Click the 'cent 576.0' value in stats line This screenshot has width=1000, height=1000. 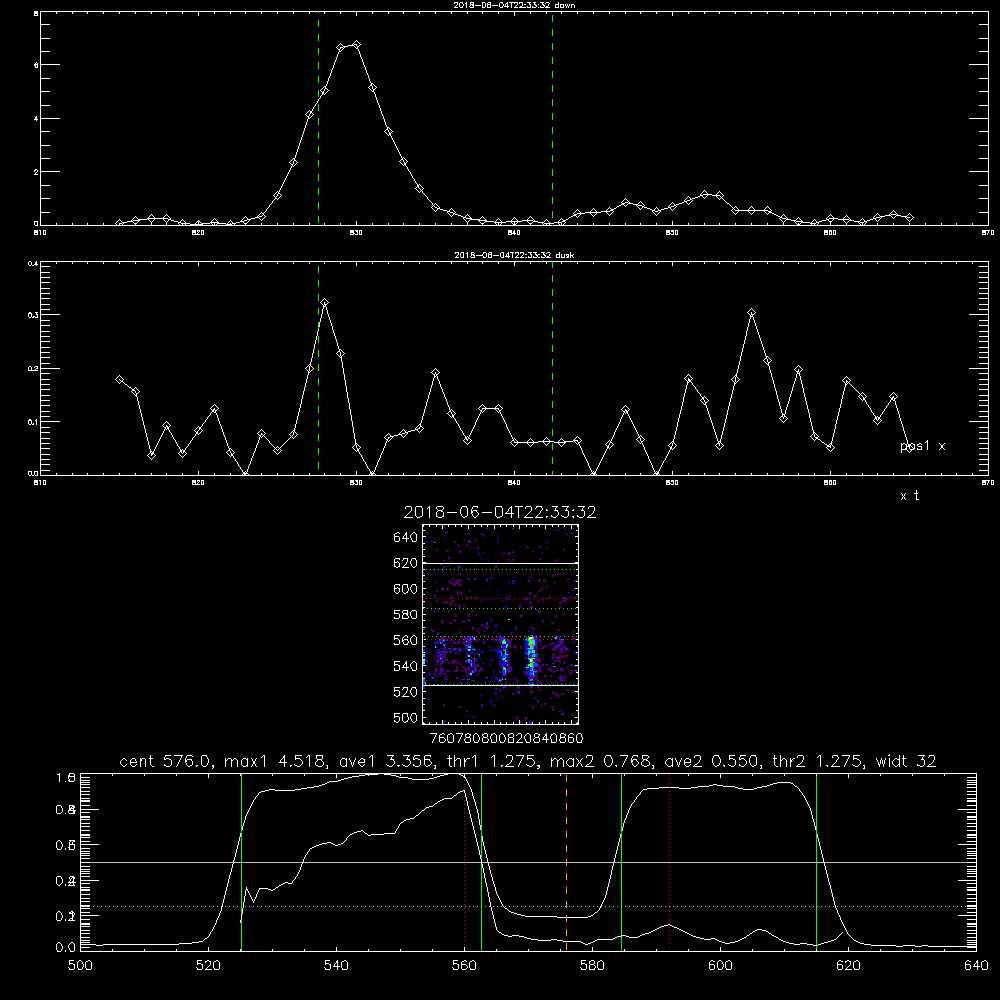tap(167, 761)
